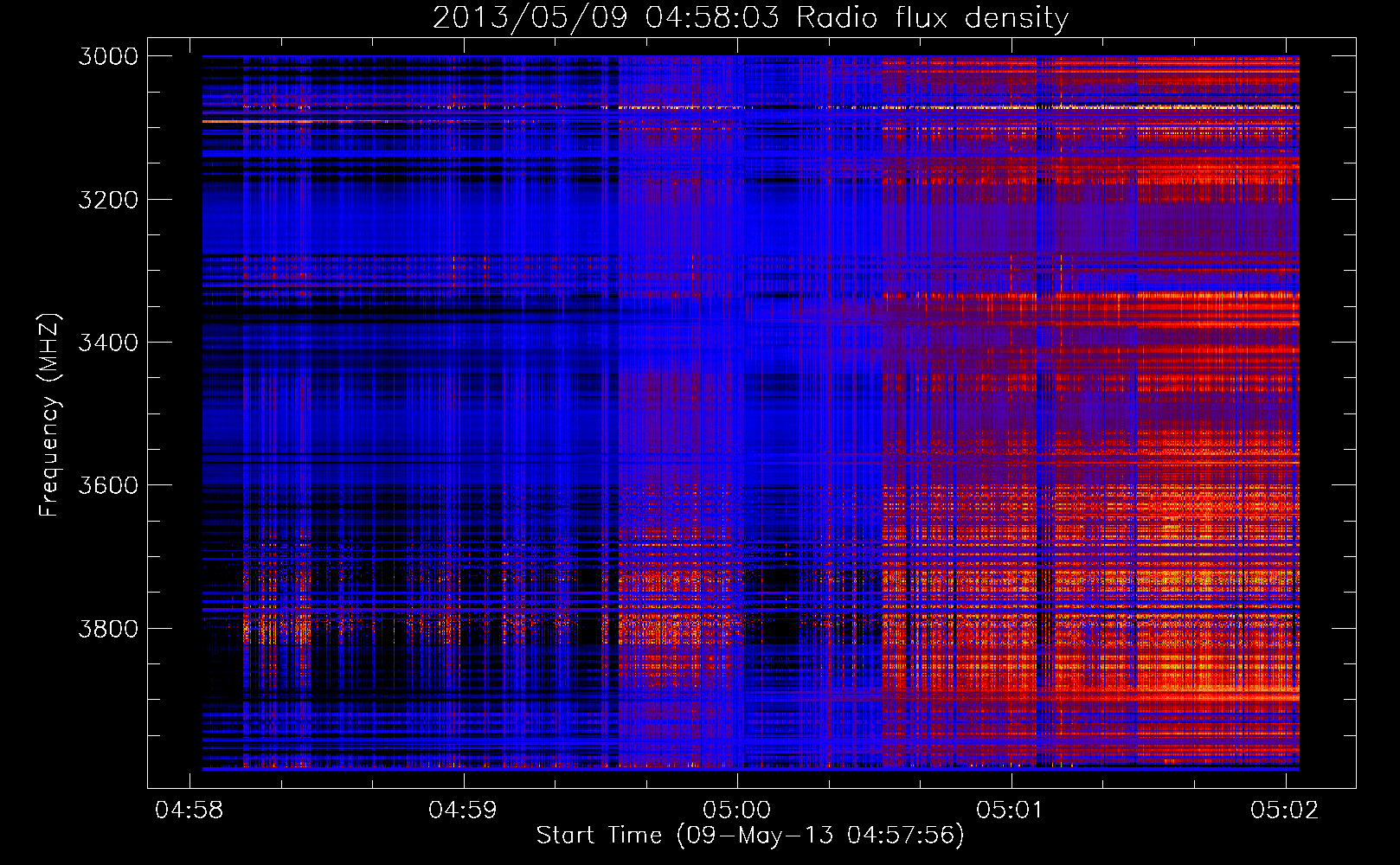The width and height of the screenshot is (1400, 865).
Task: Click the 'Start Time (09-May-13 04:57:56)' axis label
Action: [x=749, y=836]
